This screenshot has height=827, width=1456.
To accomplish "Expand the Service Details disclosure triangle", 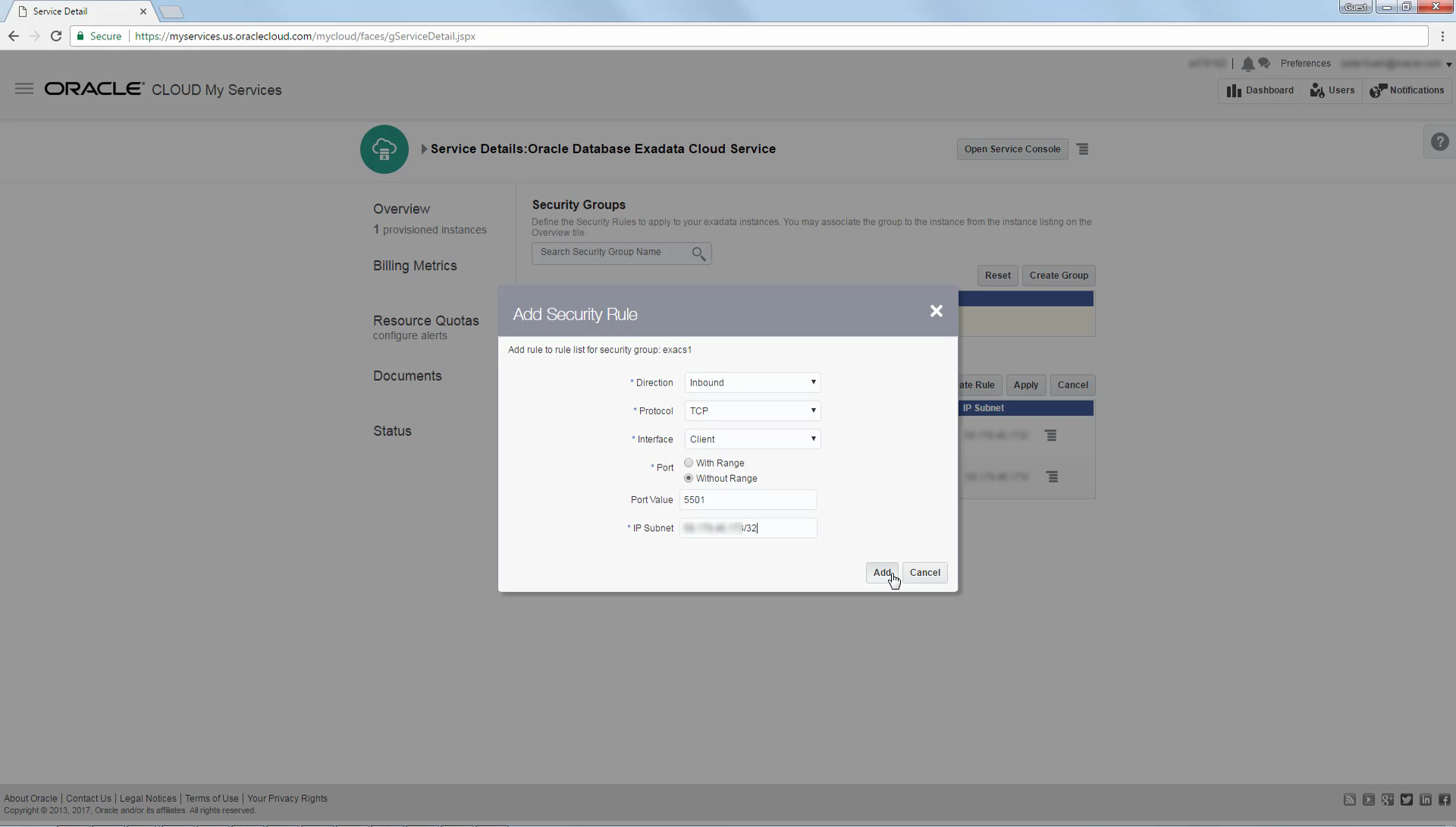I will pos(425,149).
